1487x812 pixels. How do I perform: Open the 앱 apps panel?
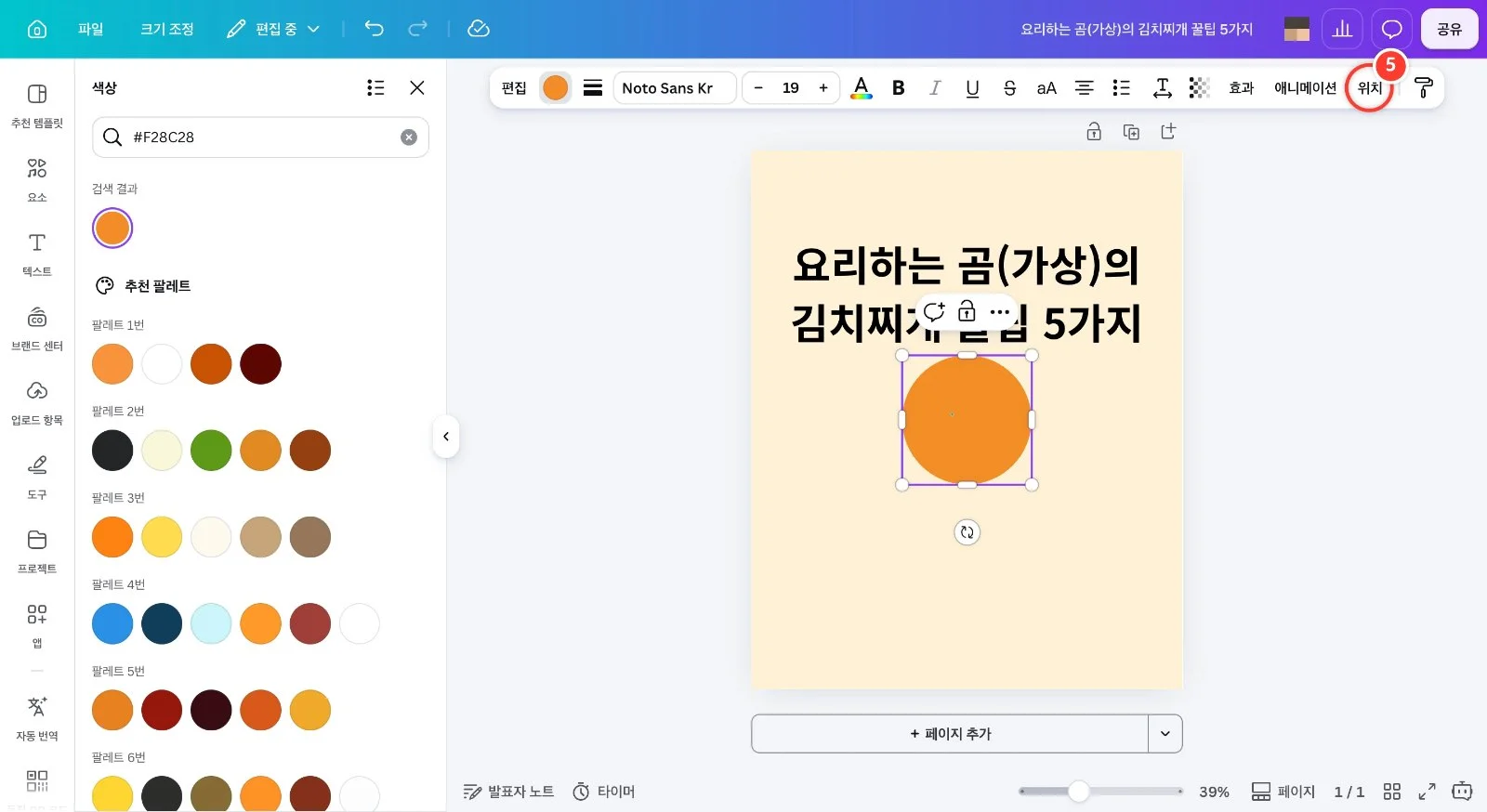pos(37,625)
